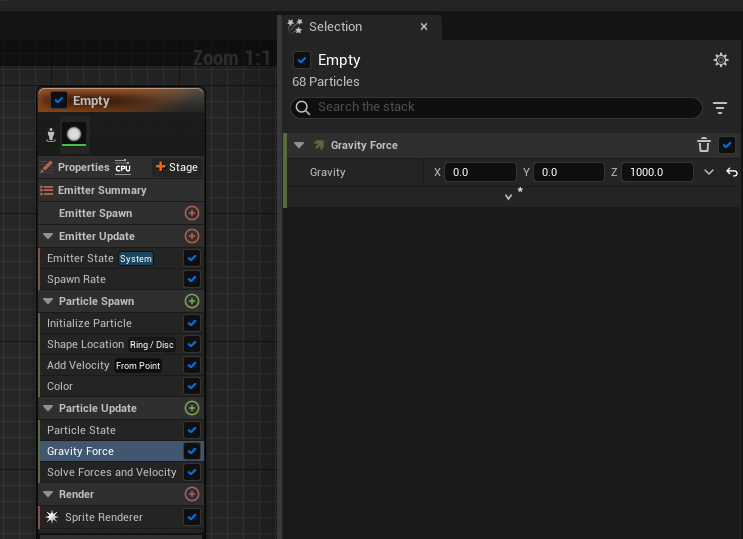This screenshot has width=743, height=539.
Task: Add module to Emitter Spawn
Action: [192, 213]
